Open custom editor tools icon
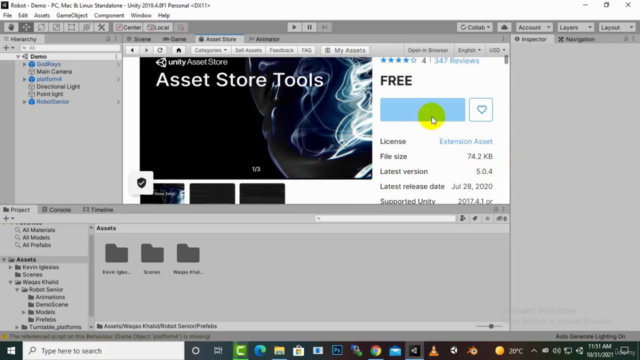The image size is (640, 360). pos(102,27)
